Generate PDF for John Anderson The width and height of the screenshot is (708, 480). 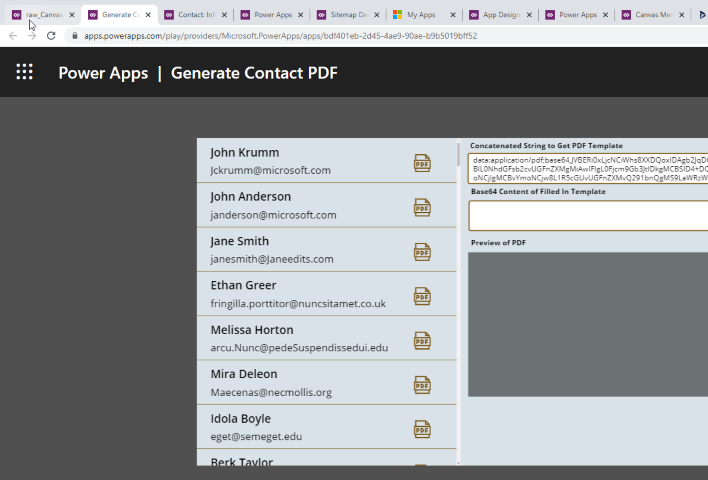[422, 207]
